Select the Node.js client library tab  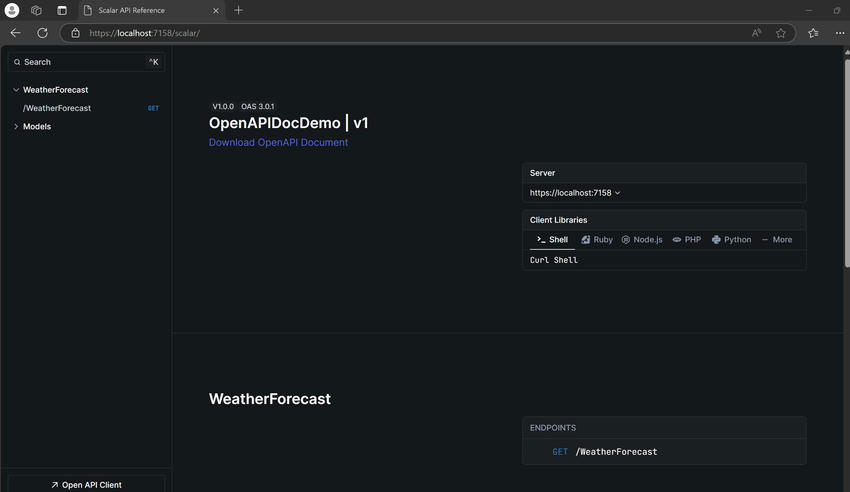click(642, 239)
